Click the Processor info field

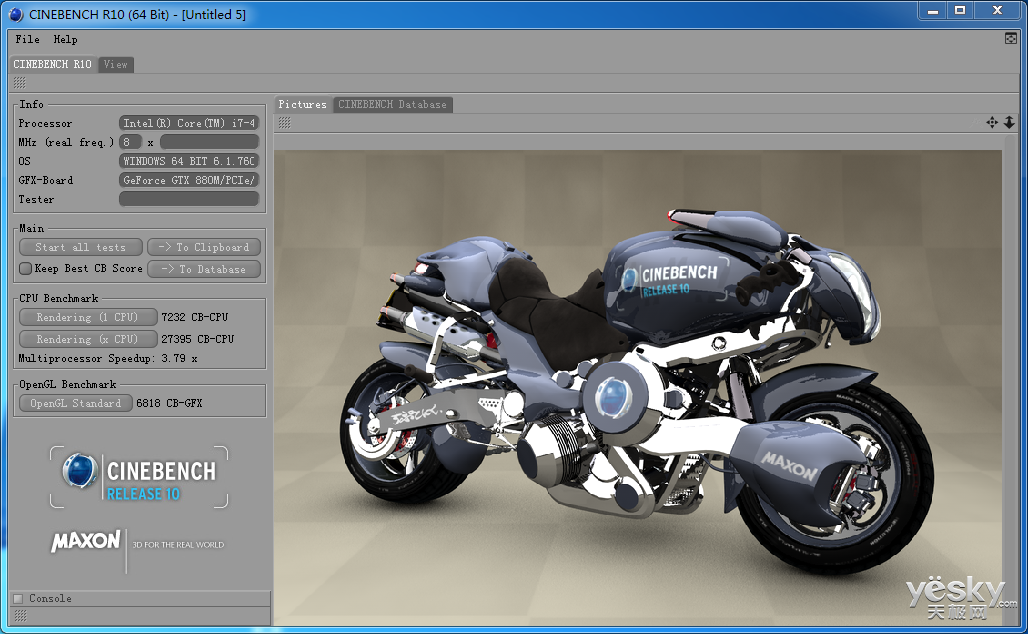[189, 123]
